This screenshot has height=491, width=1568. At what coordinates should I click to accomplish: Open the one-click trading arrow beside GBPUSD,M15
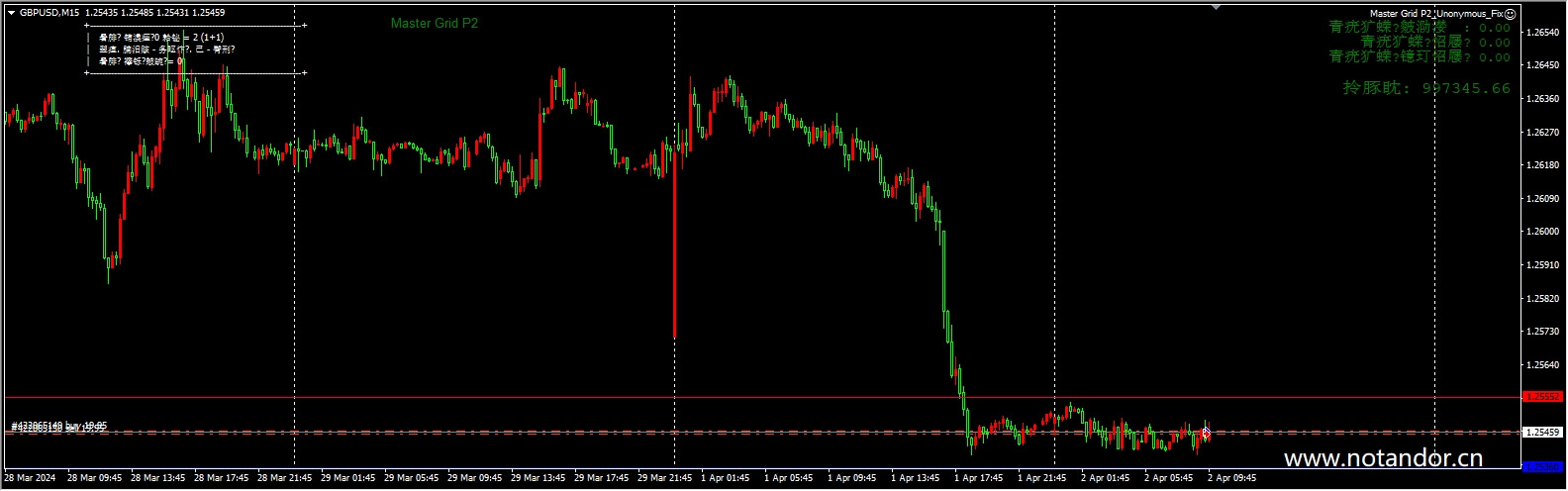coord(11,13)
